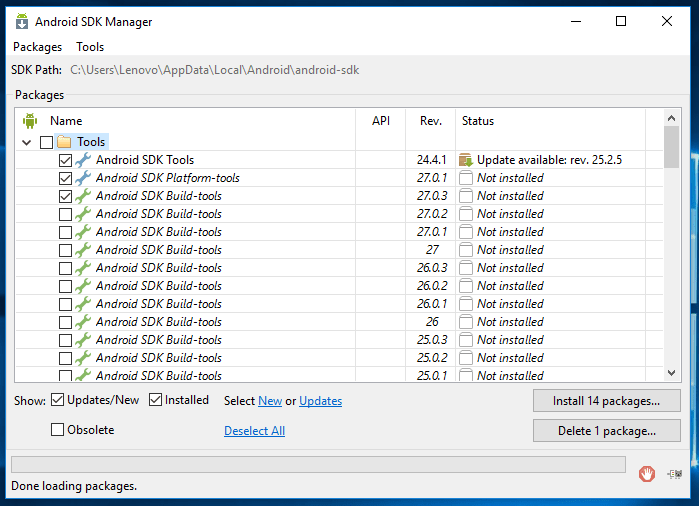
Task: Open the log window icon at bottom right
Action: click(x=674, y=474)
